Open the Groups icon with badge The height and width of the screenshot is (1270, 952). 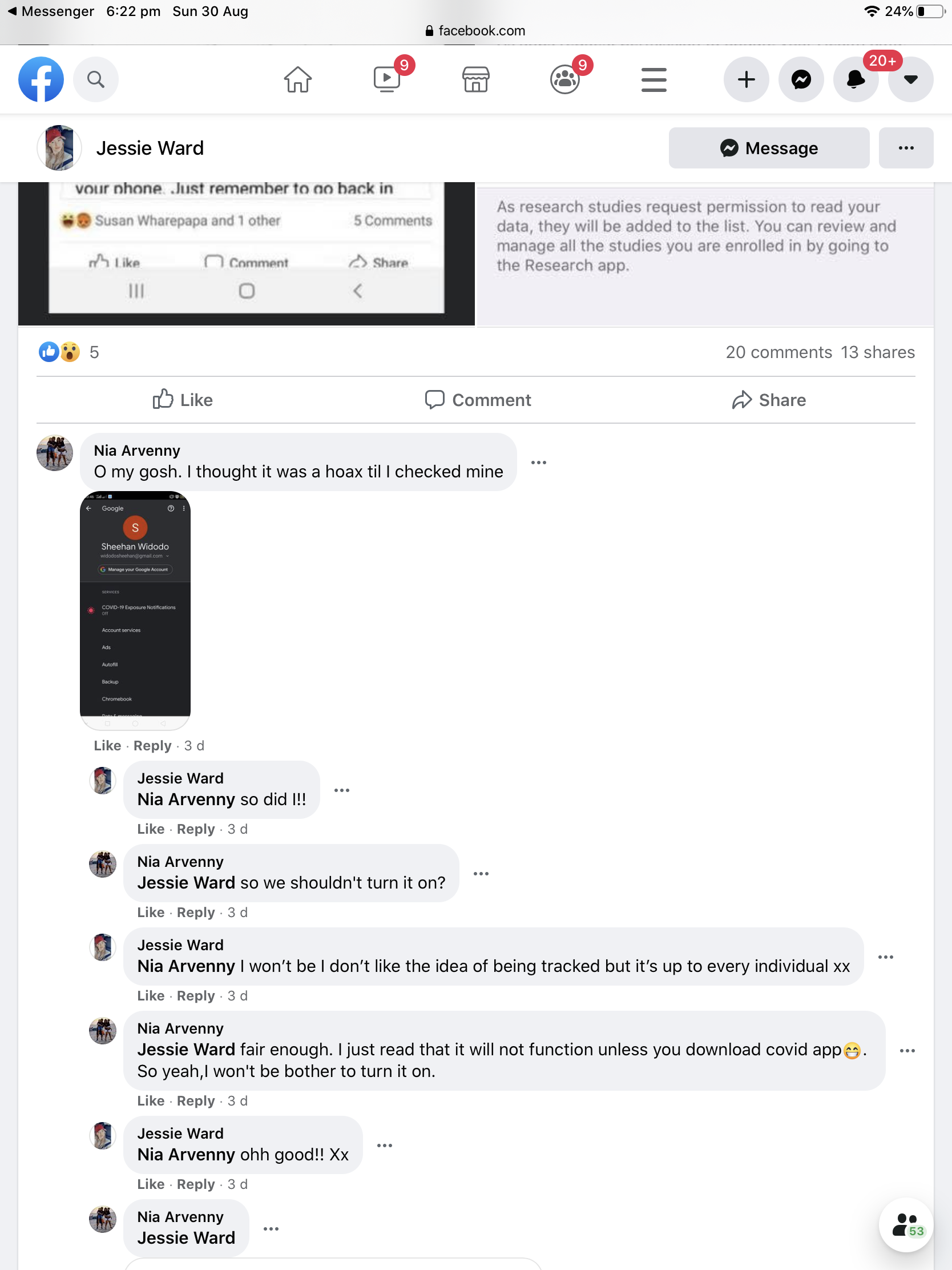click(x=565, y=79)
